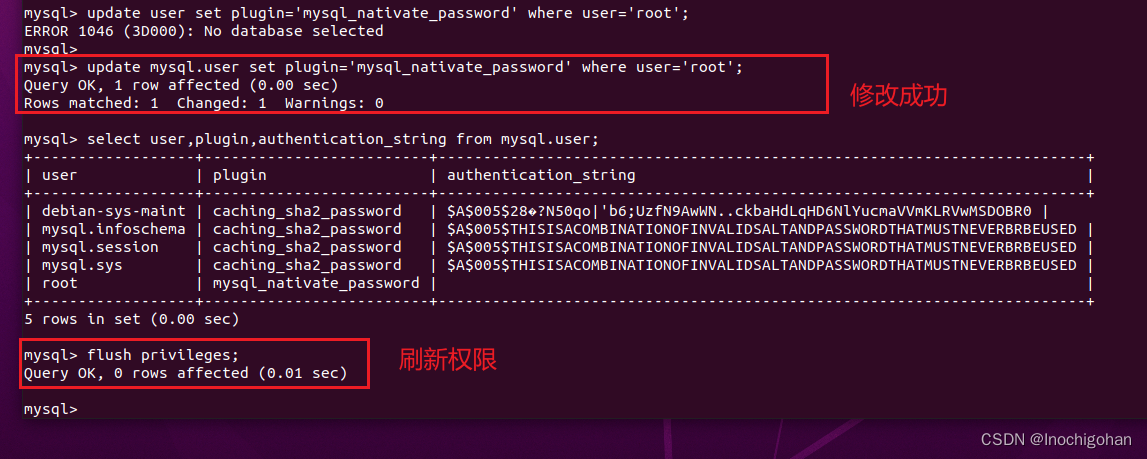Click the '5 rows in set' result line

pyautogui.click(x=131, y=319)
